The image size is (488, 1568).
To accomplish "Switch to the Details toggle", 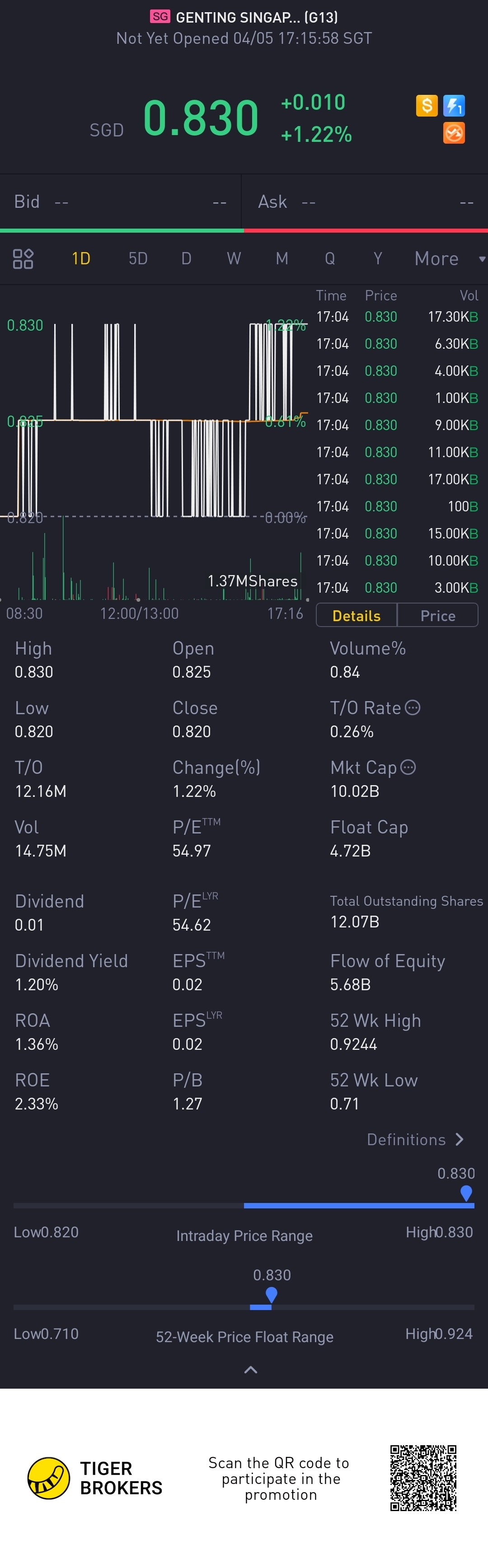I will (357, 615).
